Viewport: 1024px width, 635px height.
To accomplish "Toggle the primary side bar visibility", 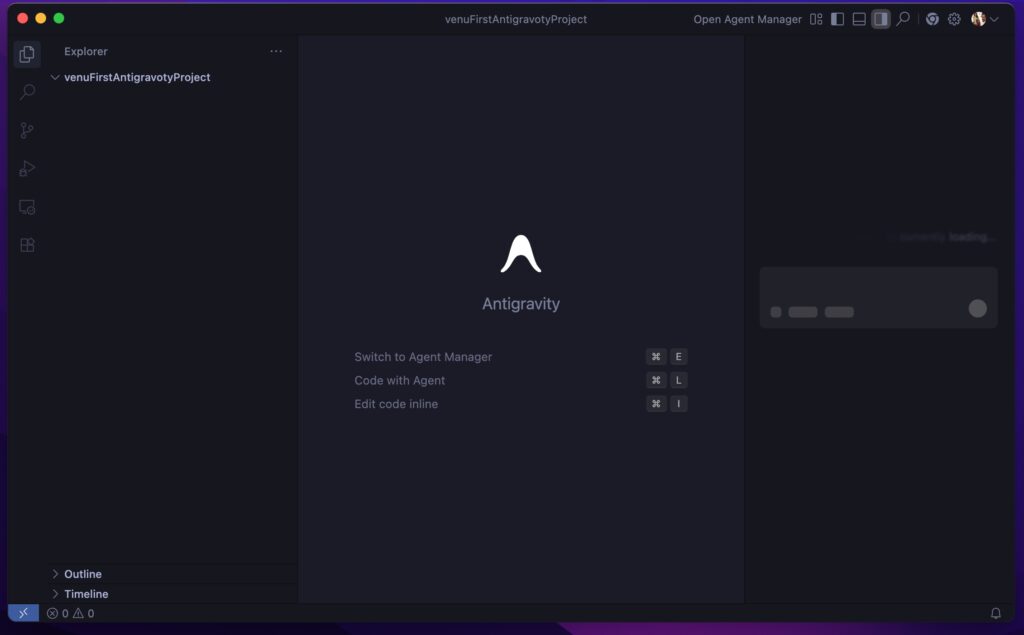I will (x=838, y=19).
